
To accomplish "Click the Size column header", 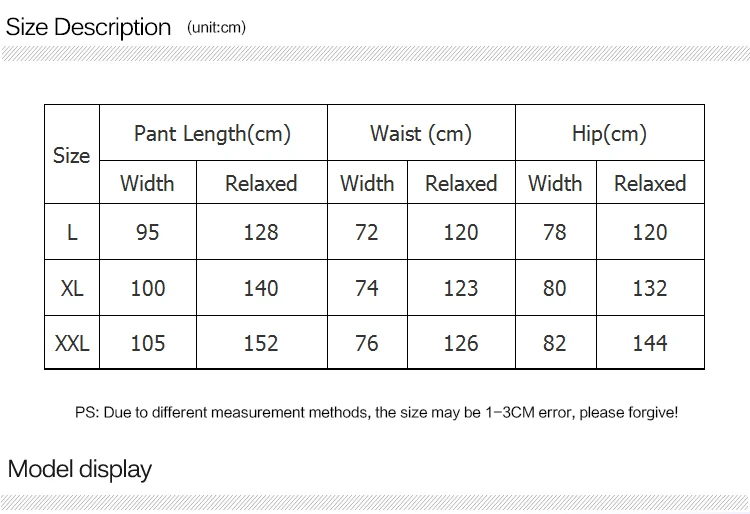I will 72,154.
